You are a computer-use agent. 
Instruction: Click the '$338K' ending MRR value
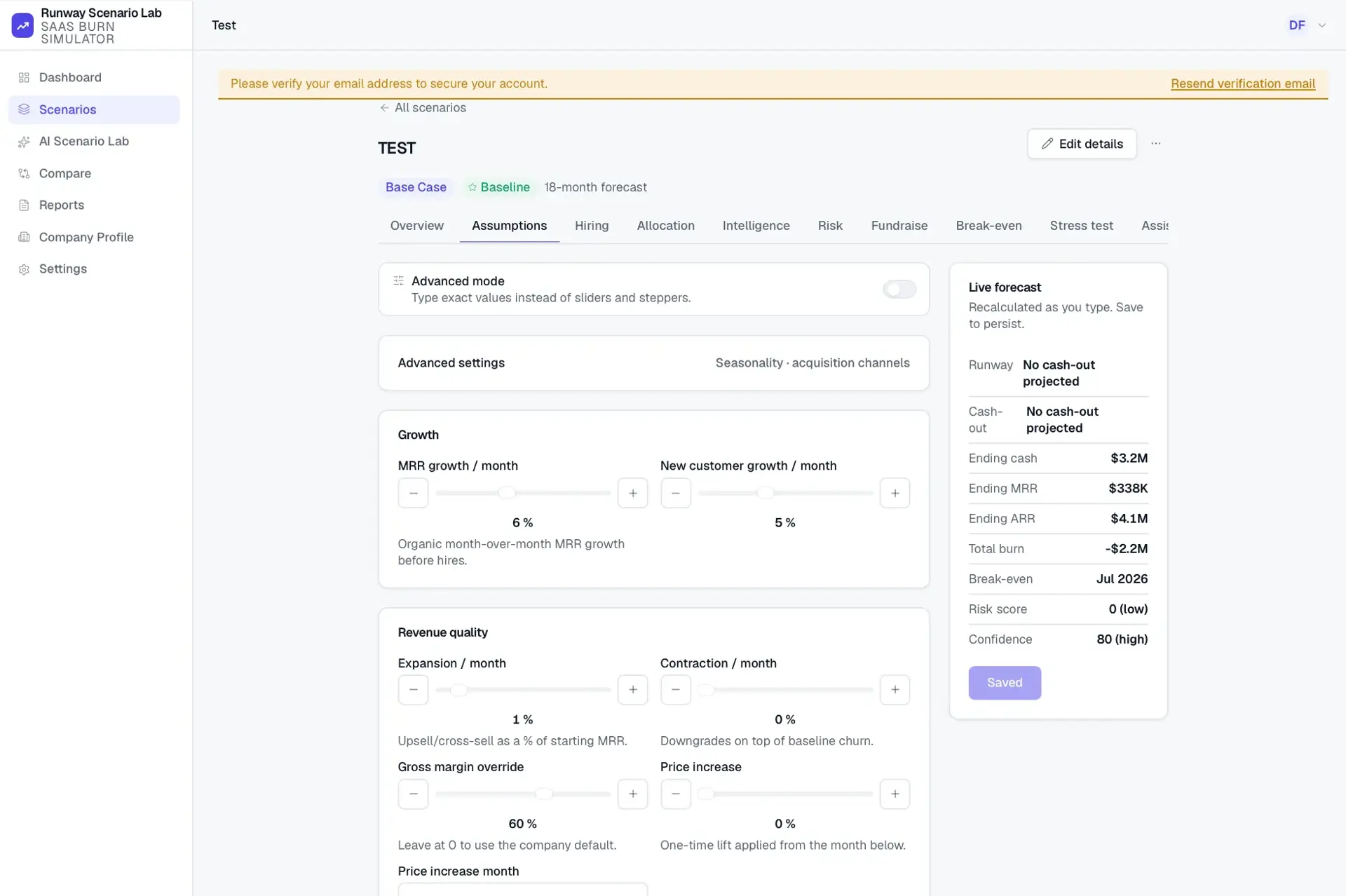click(1127, 489)
